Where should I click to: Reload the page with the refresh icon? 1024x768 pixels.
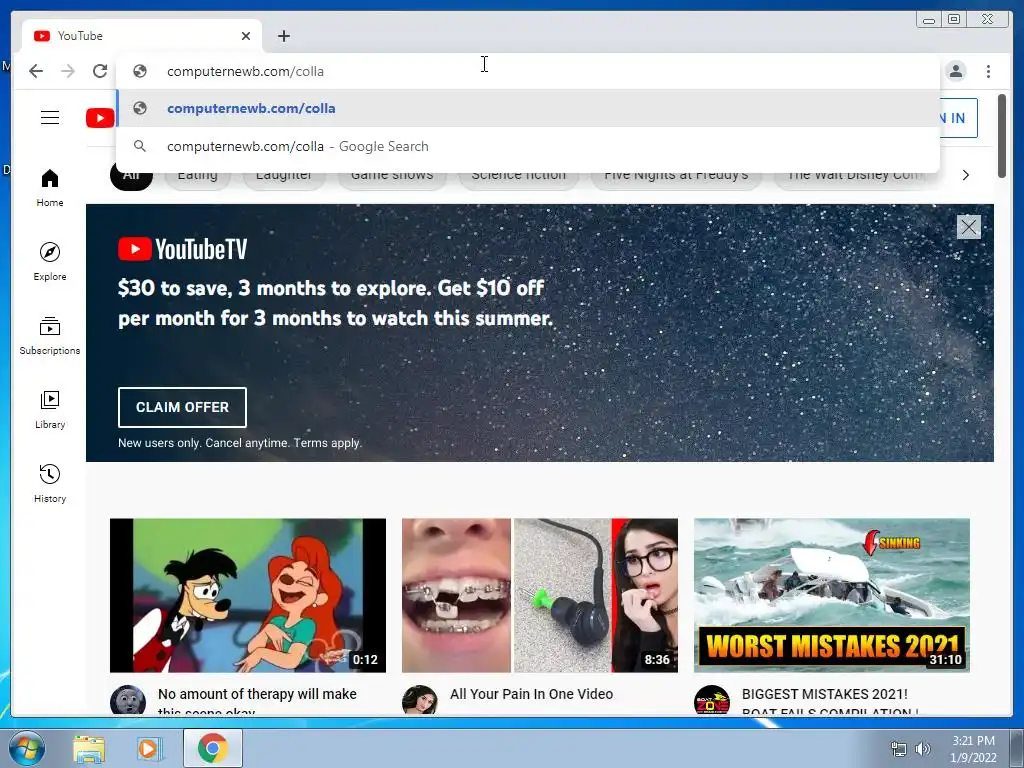100,71
